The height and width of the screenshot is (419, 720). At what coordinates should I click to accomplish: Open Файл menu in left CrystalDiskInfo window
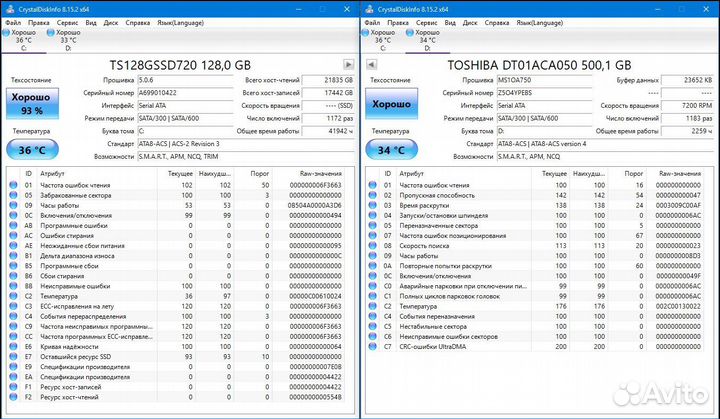click(x=13, y=23)
